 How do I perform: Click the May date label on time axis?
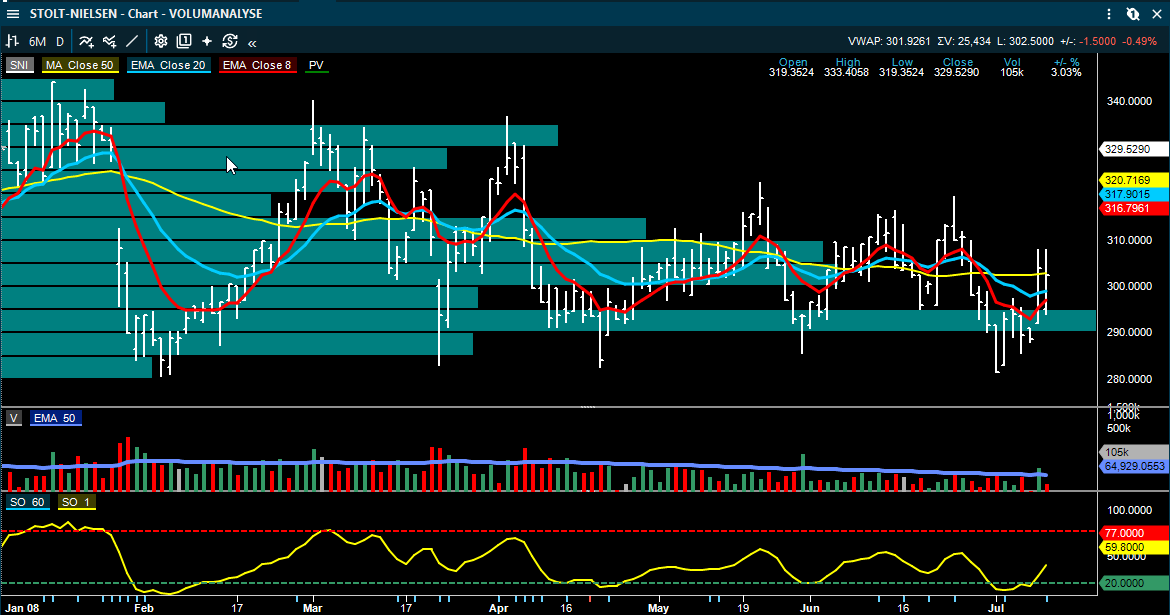click(x=659, y=608)
